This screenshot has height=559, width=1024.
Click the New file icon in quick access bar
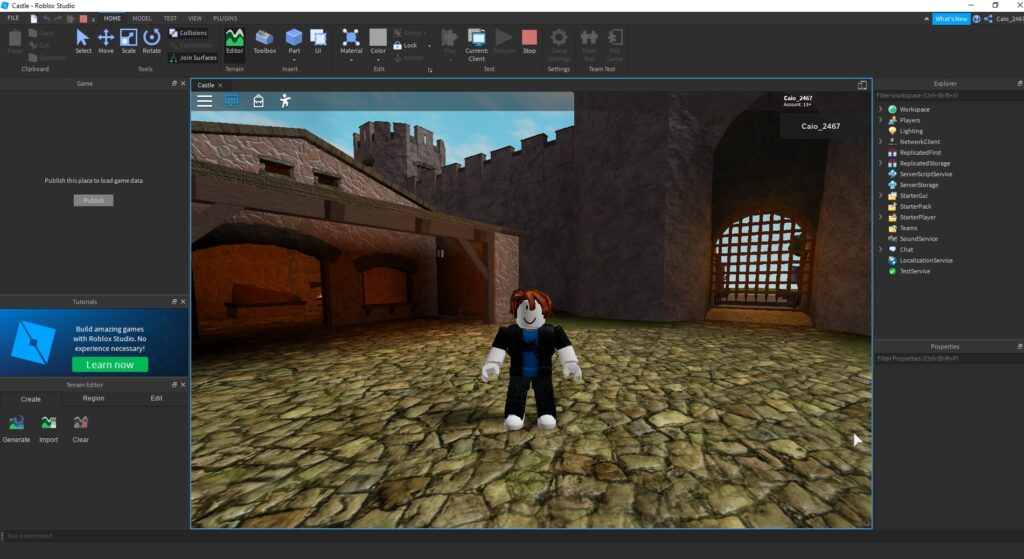34,19
